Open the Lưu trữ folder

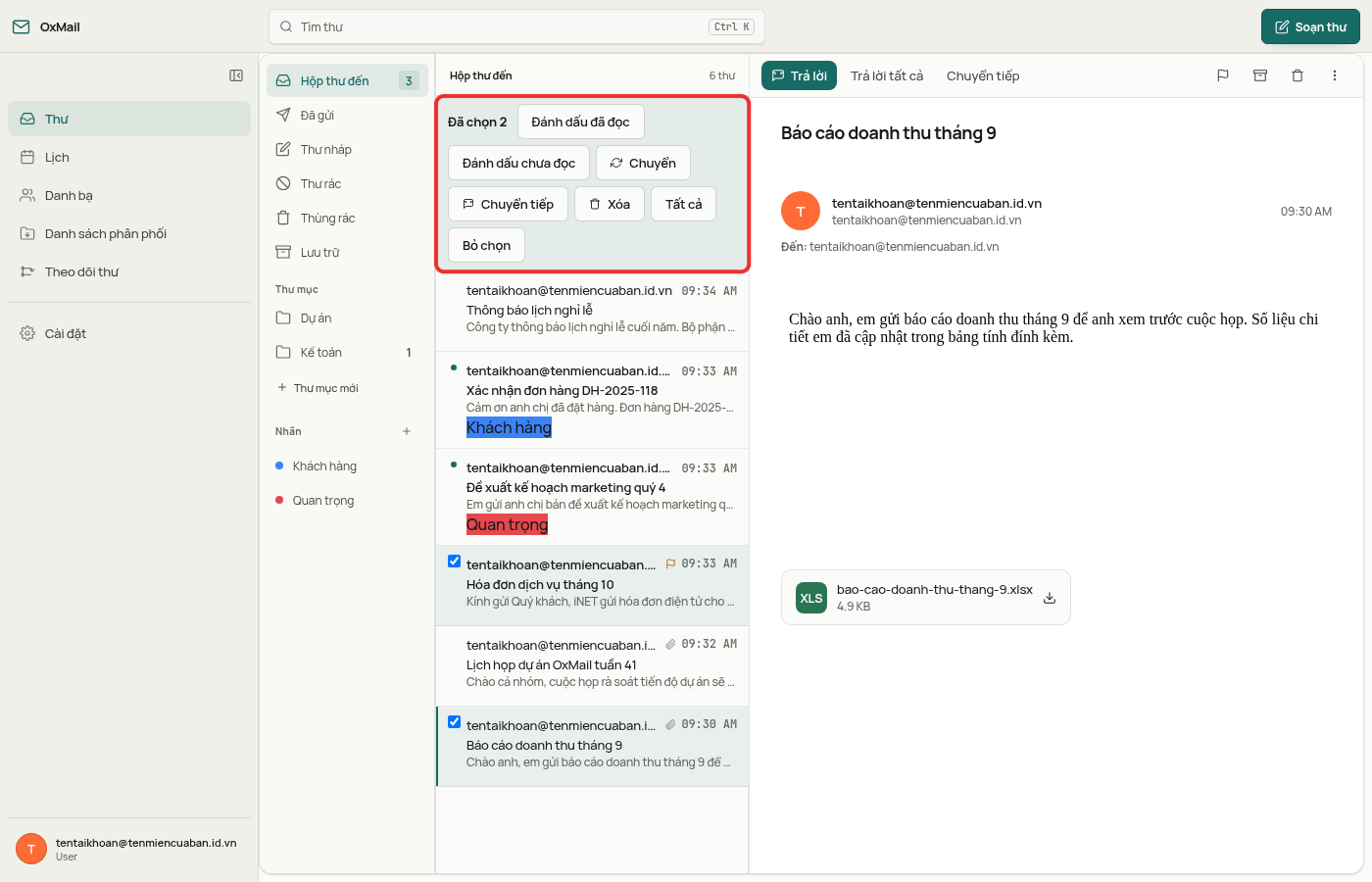347,252
